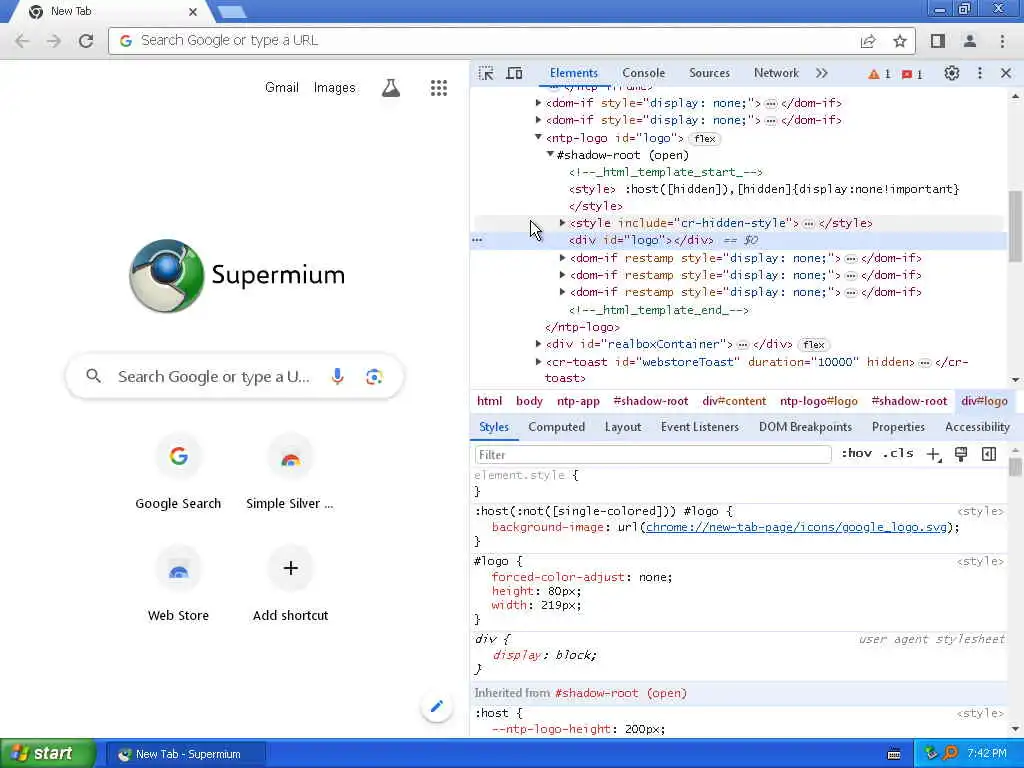This screenshot has height=768, width=1024.
Task: Start voice search with microphone icon
Action: [x=337, y=376]
